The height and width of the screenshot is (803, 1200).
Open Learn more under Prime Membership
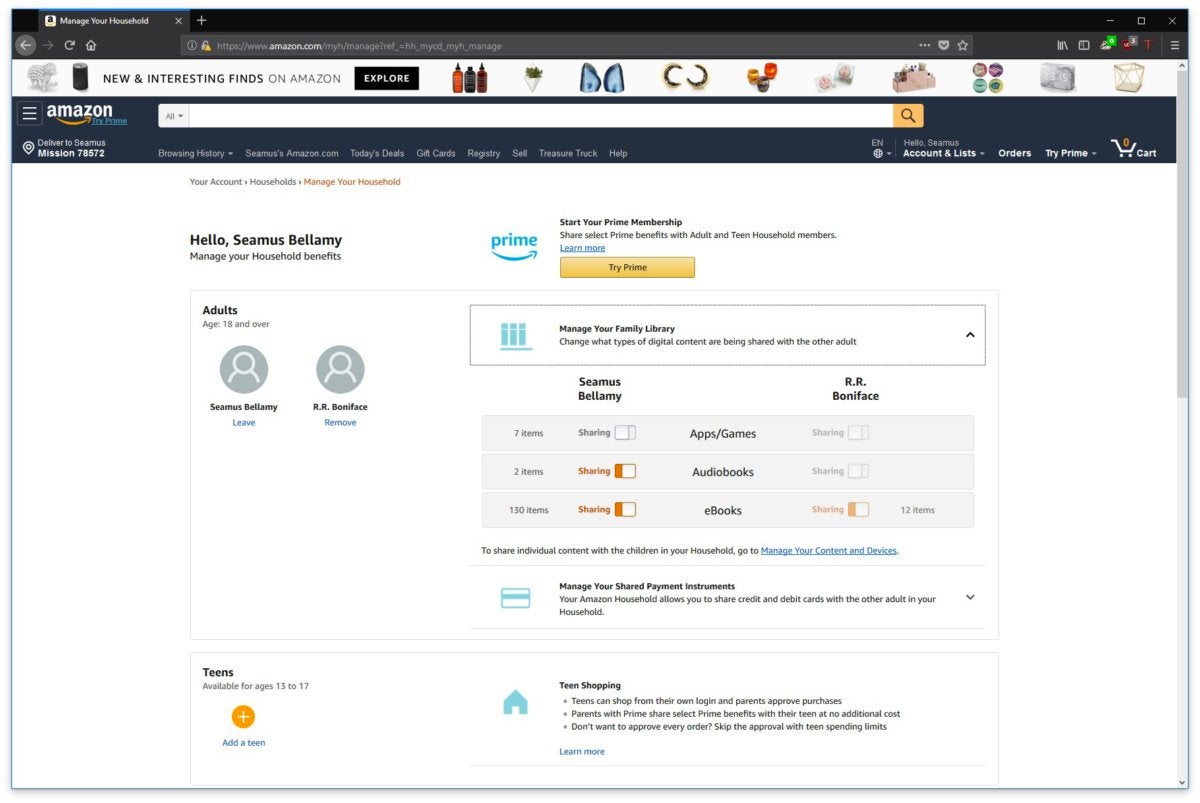pyautogui.click(x=582, y=248)
